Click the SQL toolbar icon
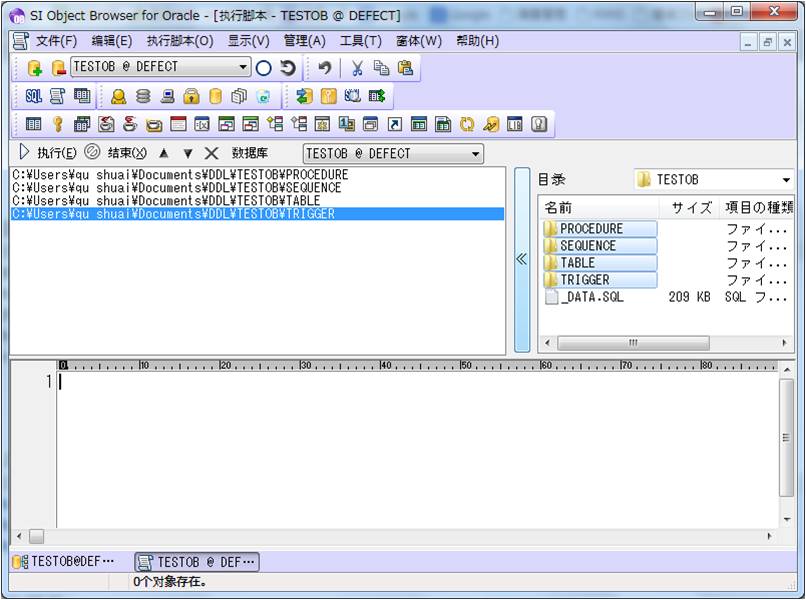This screenshot has height=600, width=806. point(34,96)
